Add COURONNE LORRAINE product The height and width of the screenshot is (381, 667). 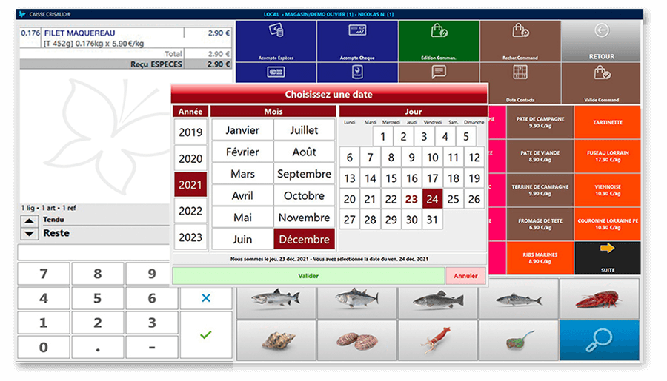(x=607, y=224)
